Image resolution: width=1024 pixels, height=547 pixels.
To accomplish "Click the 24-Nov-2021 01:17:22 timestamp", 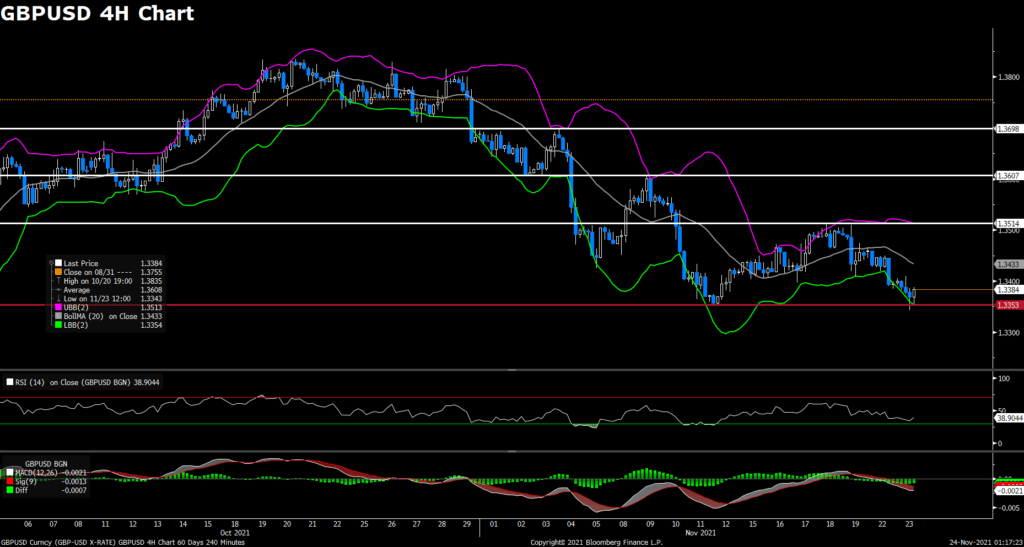I will tap(986, 542).
